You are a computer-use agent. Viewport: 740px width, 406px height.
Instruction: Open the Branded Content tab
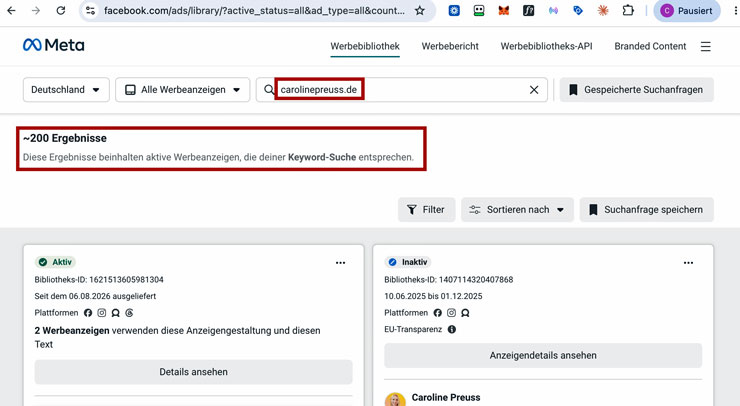pyautogui.click(x=650, y=46)
